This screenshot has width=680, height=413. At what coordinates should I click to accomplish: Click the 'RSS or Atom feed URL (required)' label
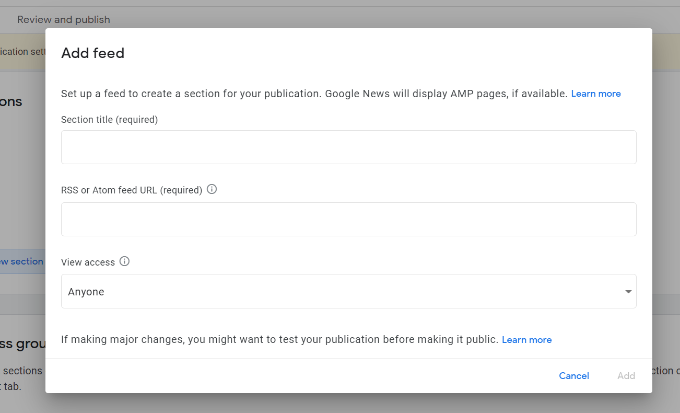(131, 190)
